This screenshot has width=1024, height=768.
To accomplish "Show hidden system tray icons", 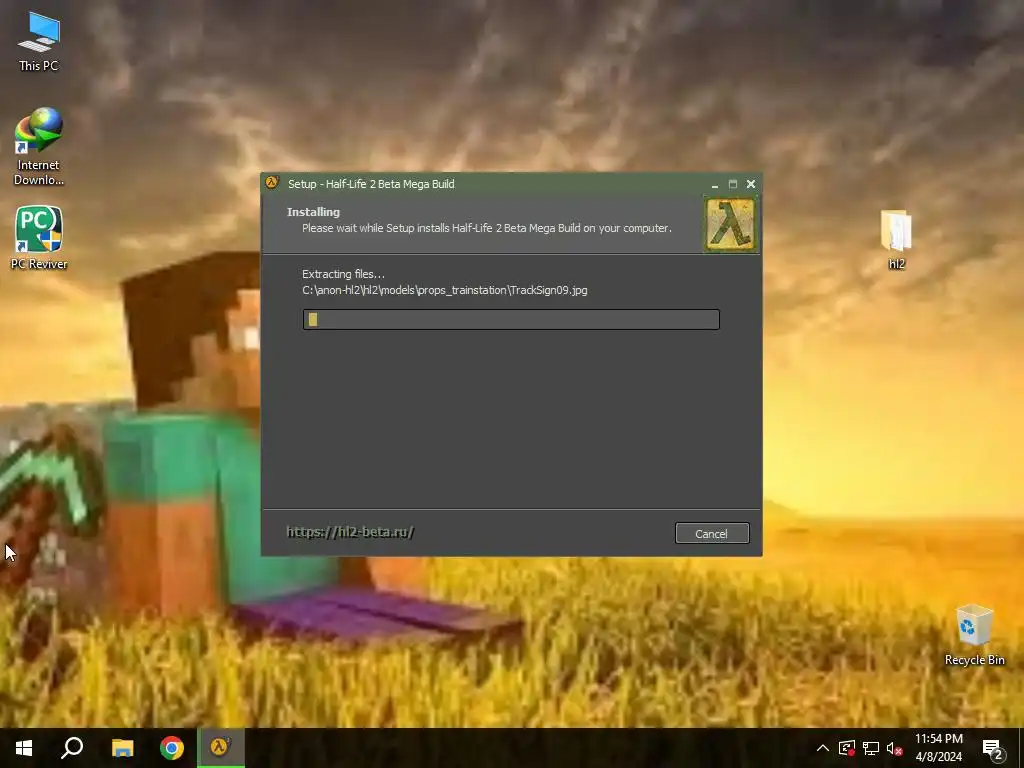I will (823, 748).
